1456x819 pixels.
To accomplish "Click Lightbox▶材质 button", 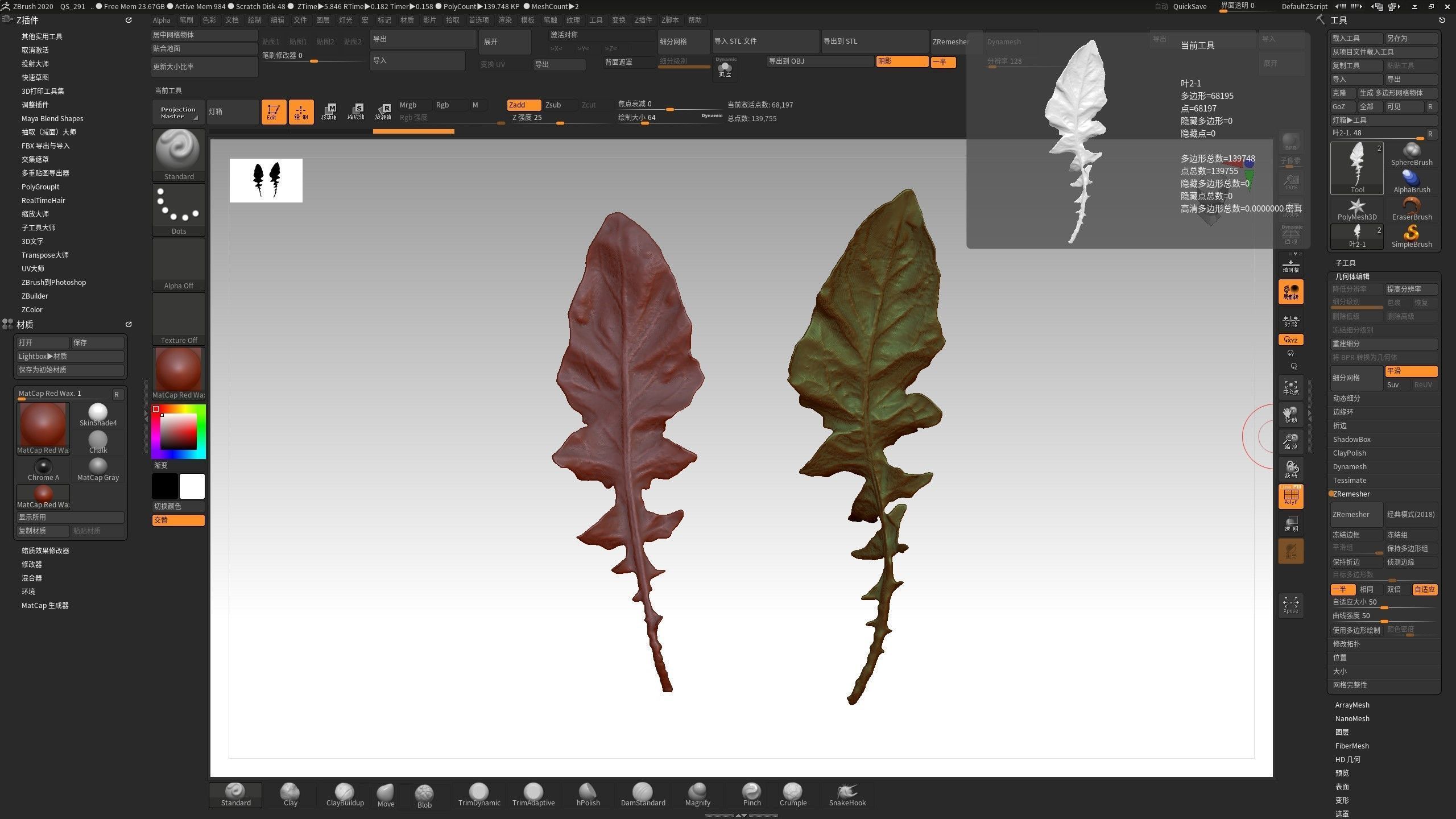I will coord(71,356).
